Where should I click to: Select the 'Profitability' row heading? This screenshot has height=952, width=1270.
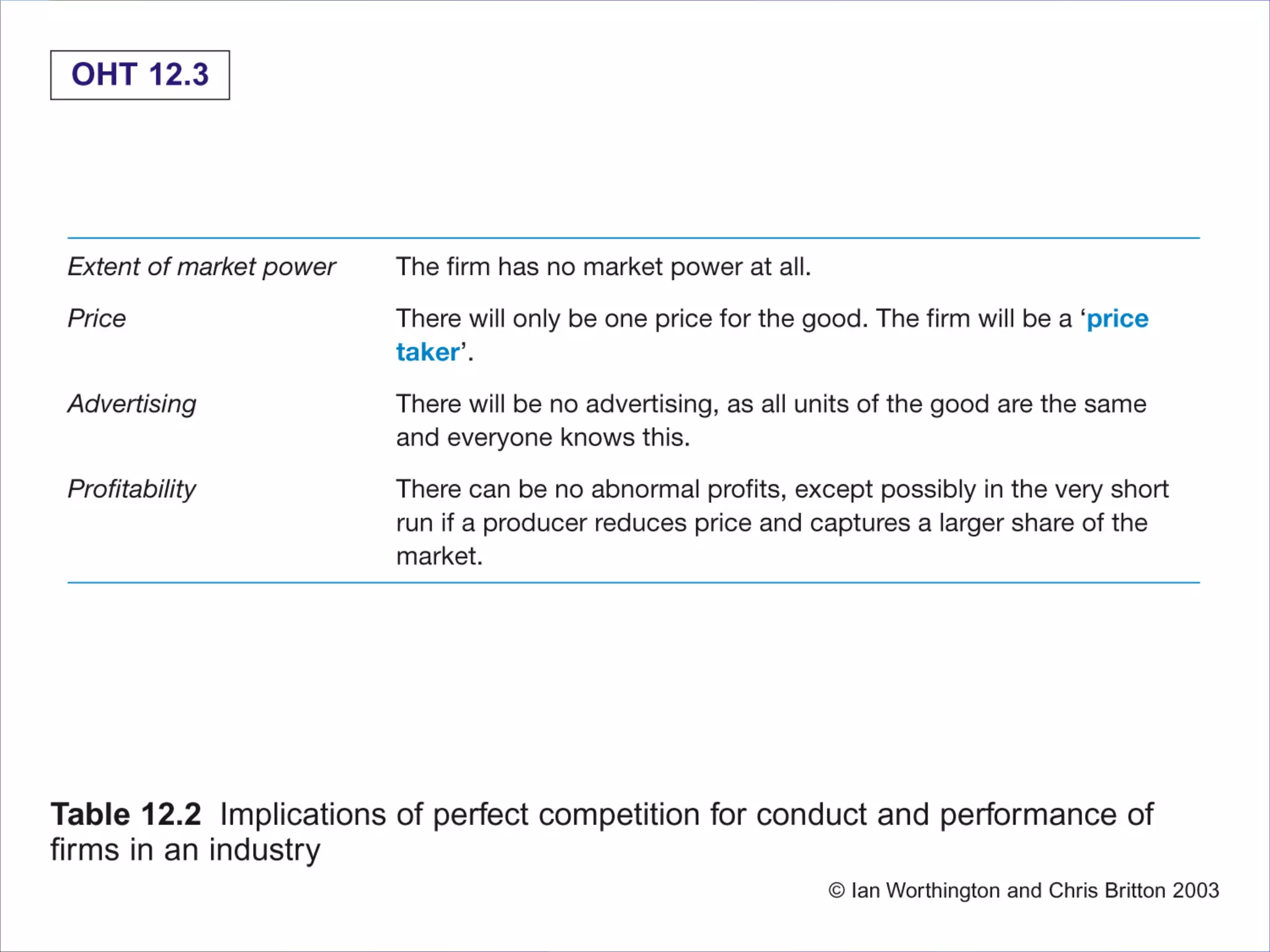pos(131,490)
